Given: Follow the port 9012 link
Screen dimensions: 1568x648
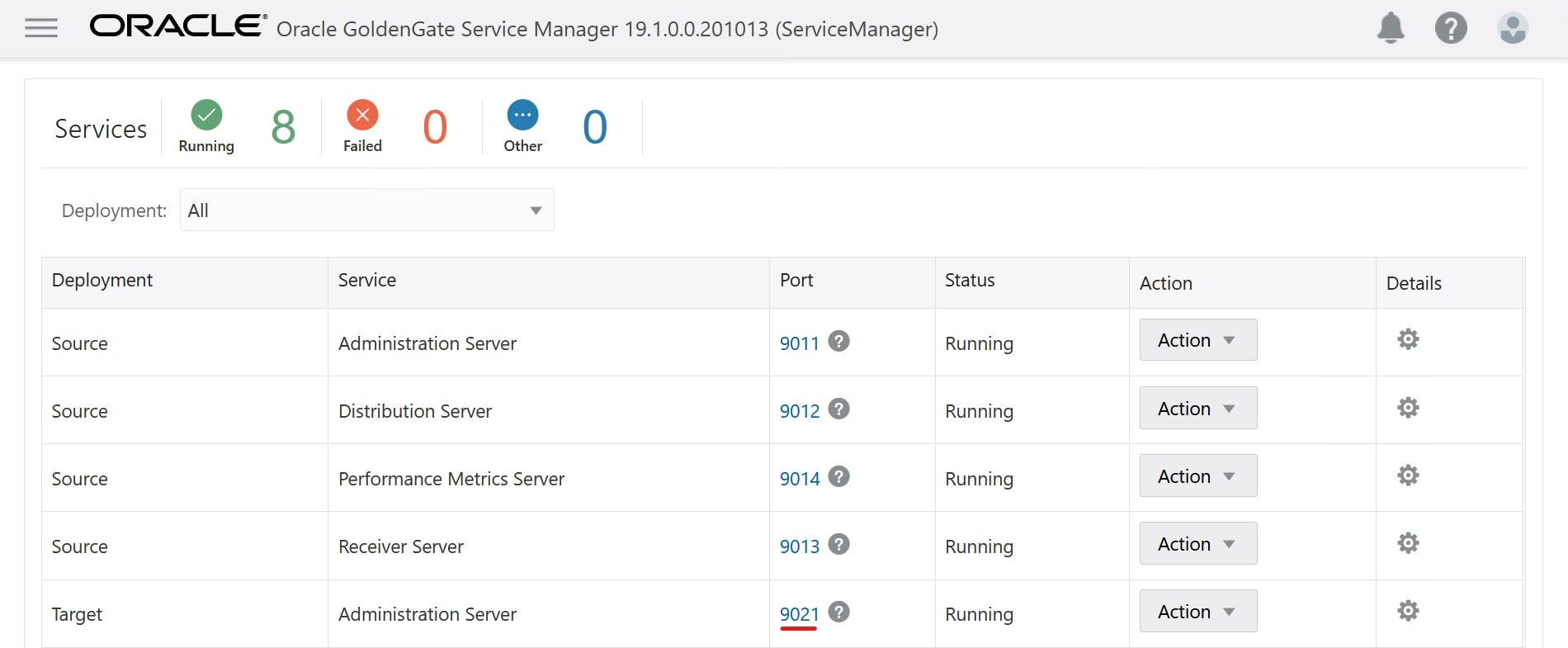Looking at the screenshot, I should (799, 411).
